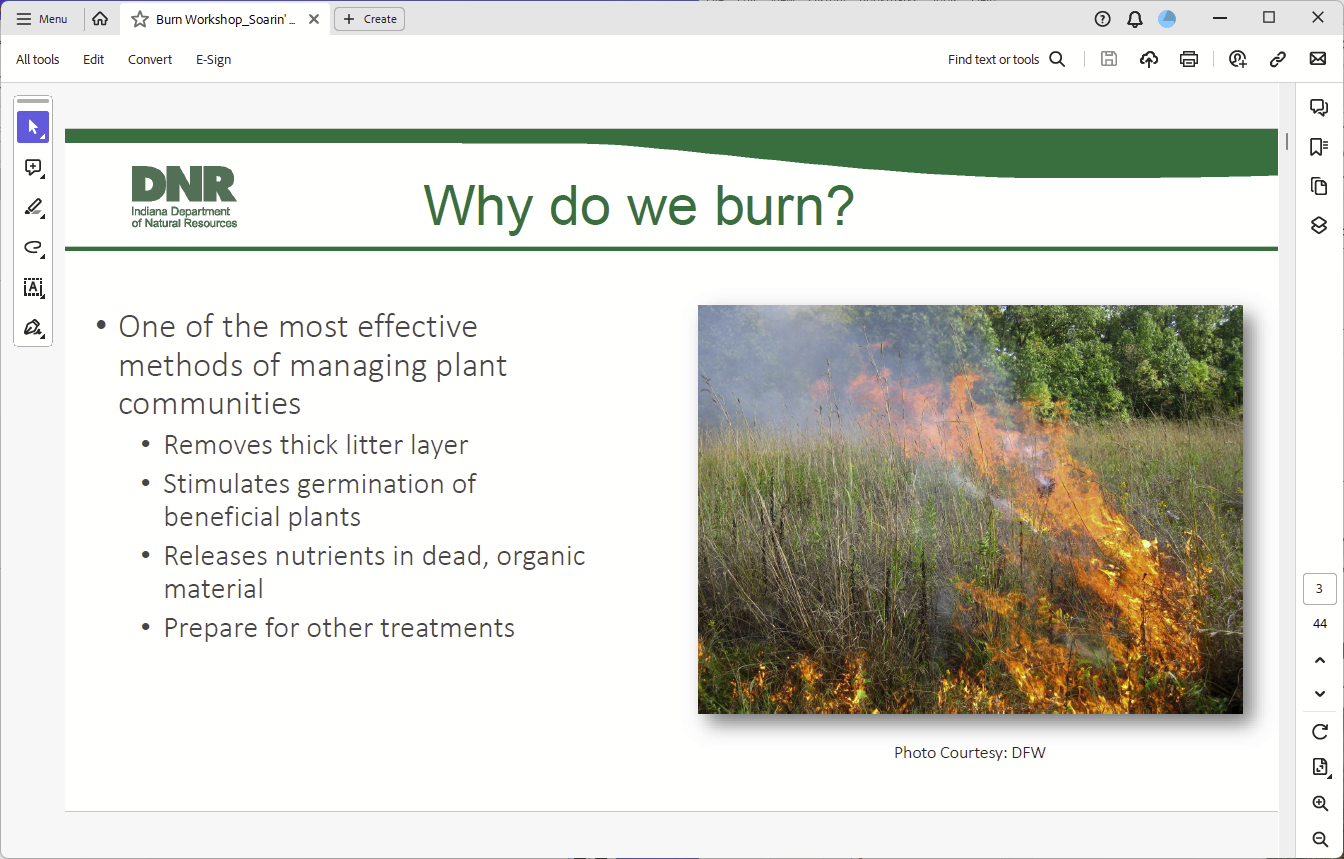Open the Help question mark icon
Viewport: 1344px width, 859px height.
1103,19
